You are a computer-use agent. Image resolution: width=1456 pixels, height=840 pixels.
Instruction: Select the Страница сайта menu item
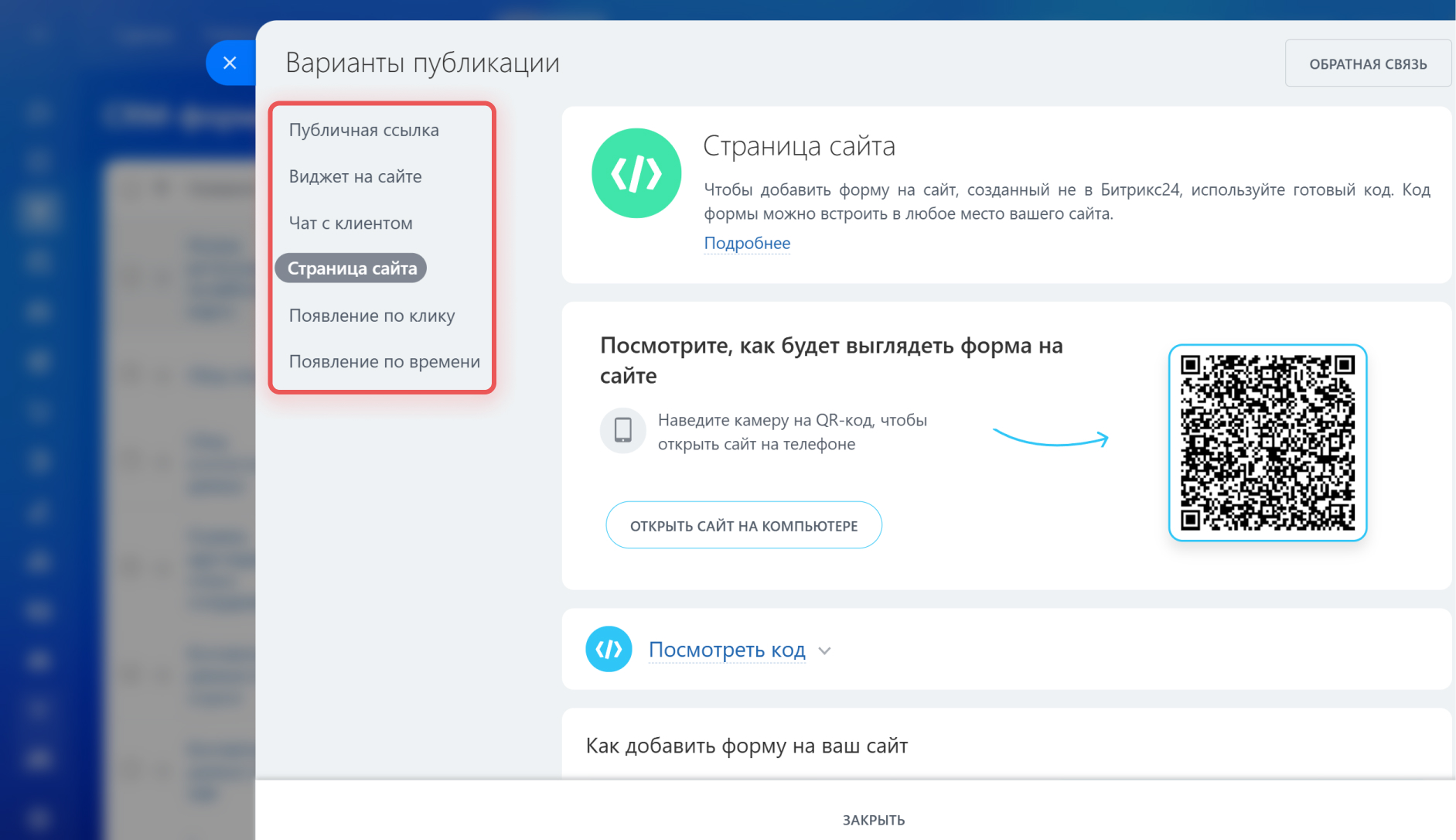[351, 268]
